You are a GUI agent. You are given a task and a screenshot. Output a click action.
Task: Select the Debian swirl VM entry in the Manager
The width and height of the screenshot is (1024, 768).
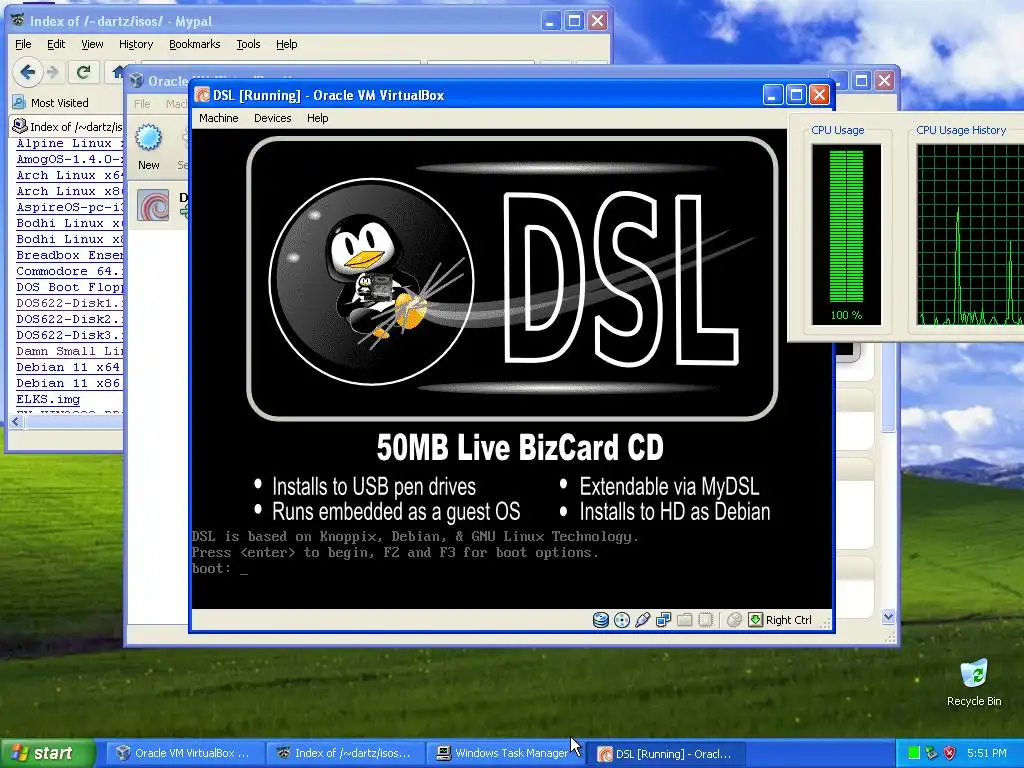[153, 206]
